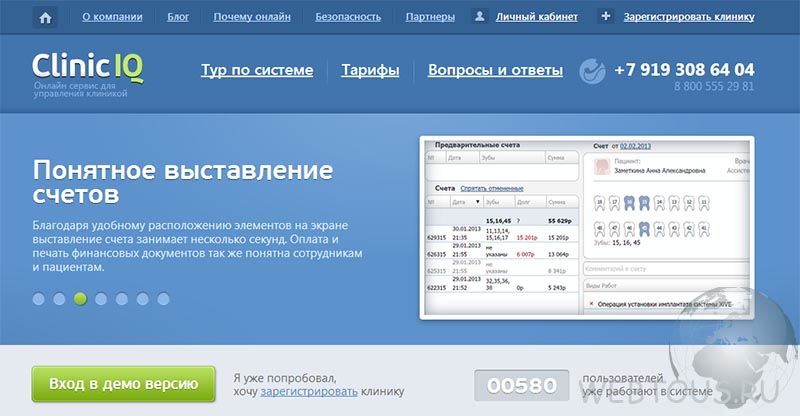The image size is (800, 416).
Task: Open Тур по системе
Action: [x=257, y=70]
